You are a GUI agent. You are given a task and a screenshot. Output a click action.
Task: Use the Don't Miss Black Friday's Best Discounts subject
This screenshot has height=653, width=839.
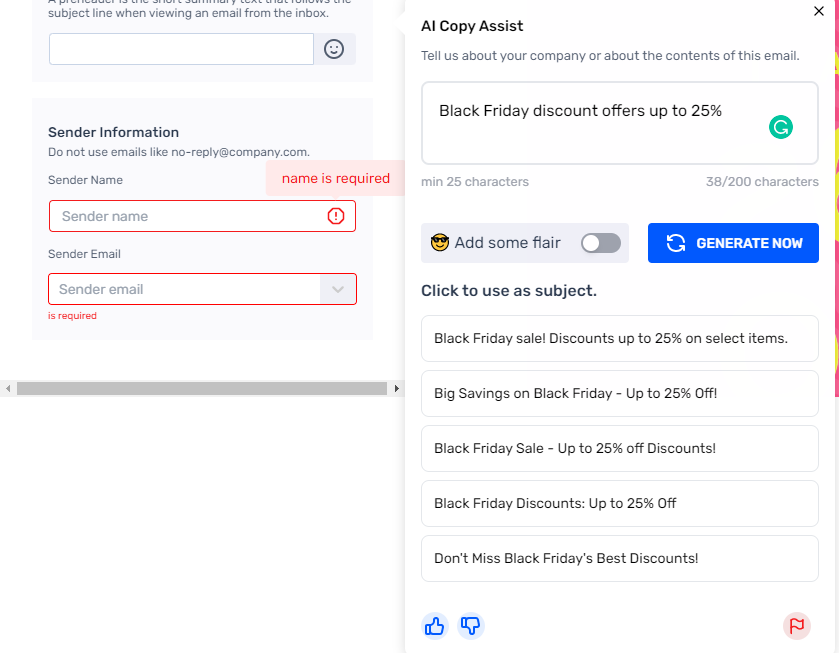coord(619,558)
